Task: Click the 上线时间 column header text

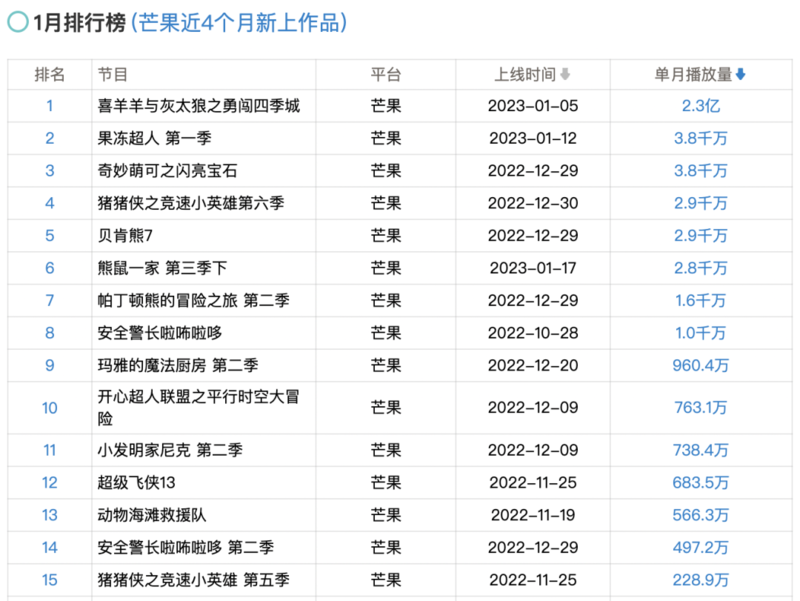Action: 525,74
